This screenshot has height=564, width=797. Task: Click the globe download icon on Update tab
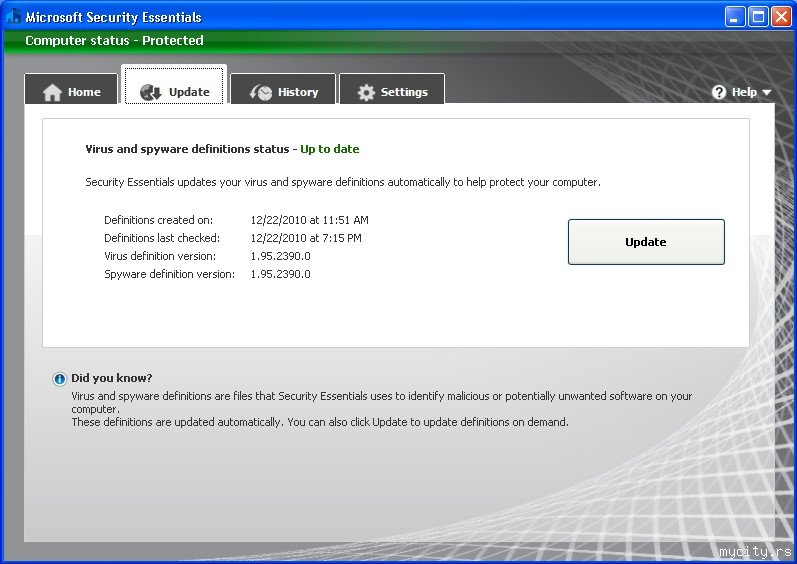[x=150, y=92]
